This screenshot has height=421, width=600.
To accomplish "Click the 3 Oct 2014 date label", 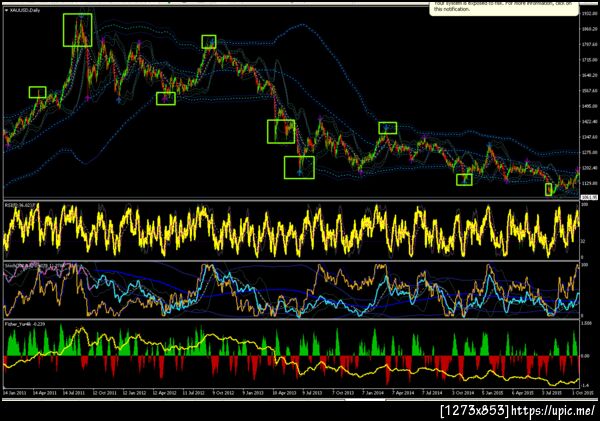I will point(463,393).
